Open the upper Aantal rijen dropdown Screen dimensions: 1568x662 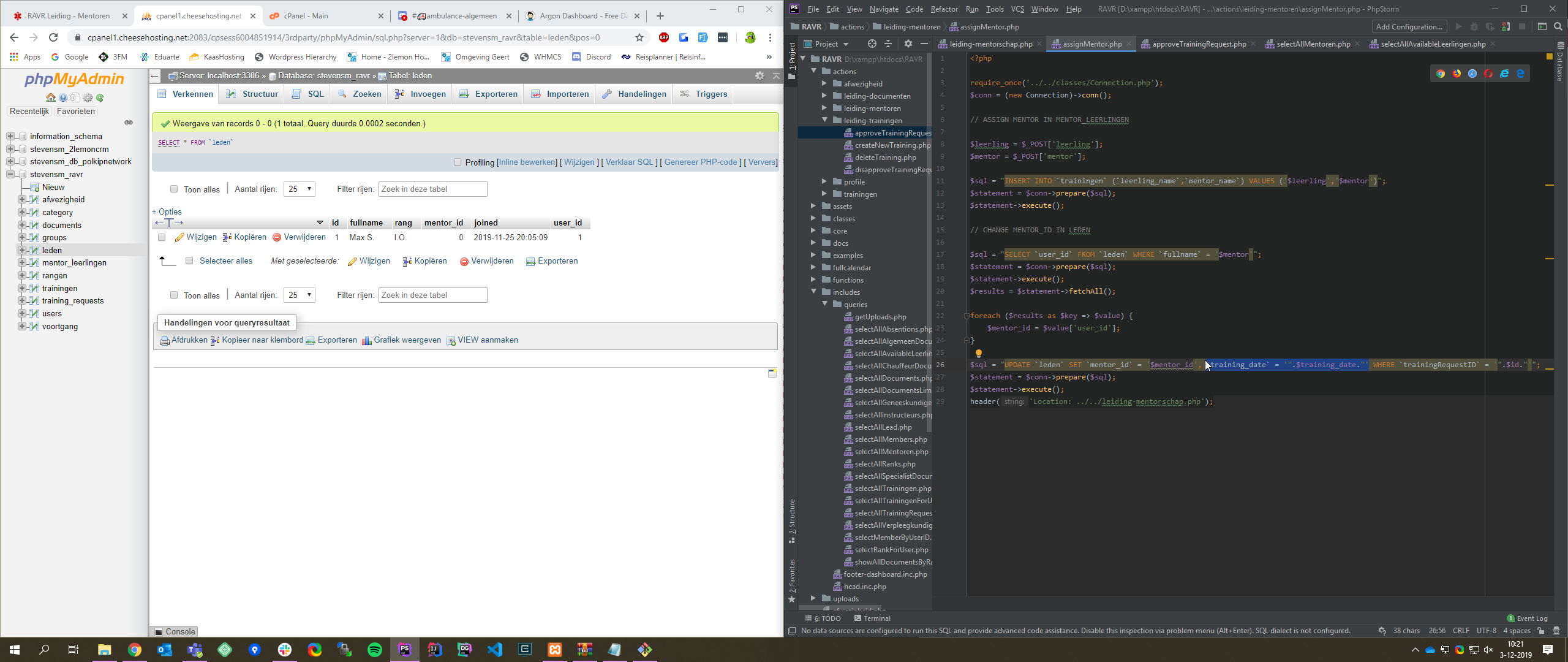pyautogui.click(x=300, y=189)
